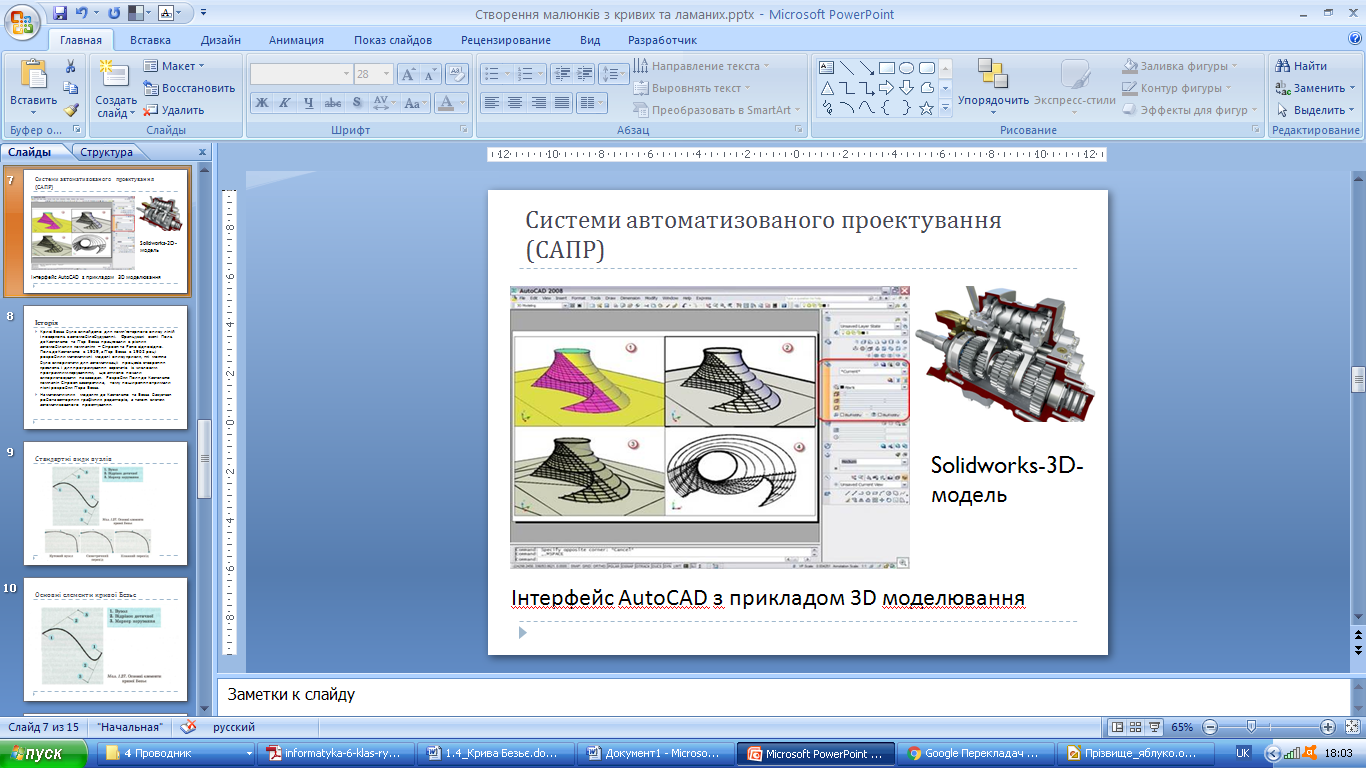
Task: Select the slide 9 thumbnail
Action: pyautogui.click(x=106, y=503)
